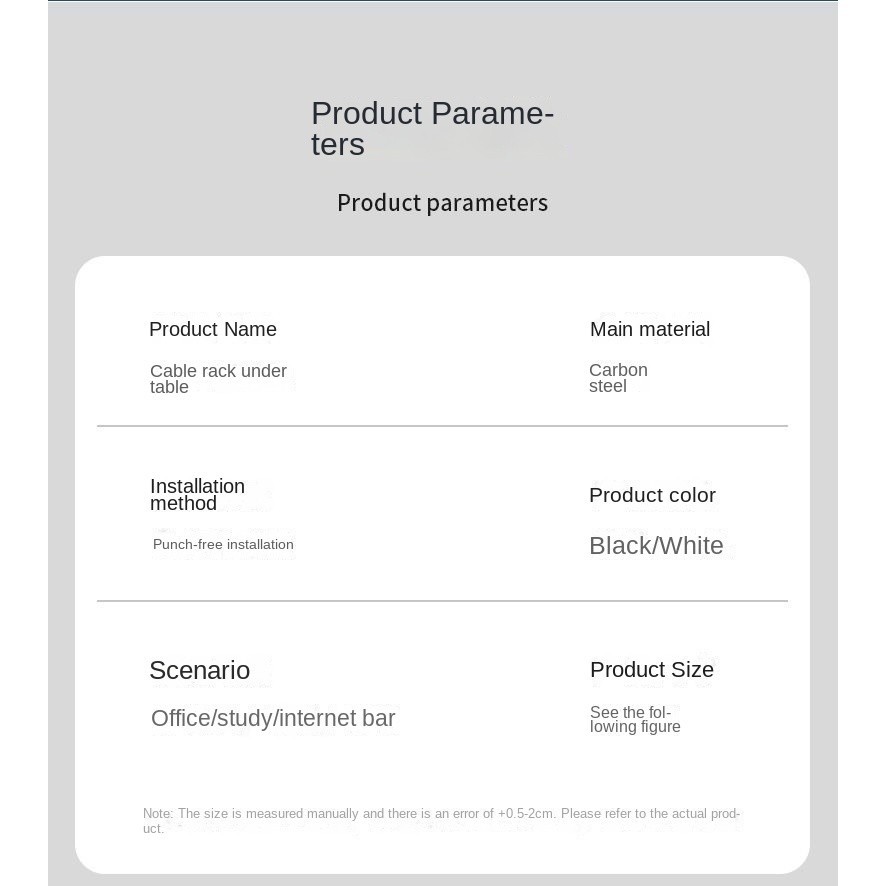The width and height of the screenshot is (886, 886).
Task: Select the "Product color" label
Action: tap(652, 495)
